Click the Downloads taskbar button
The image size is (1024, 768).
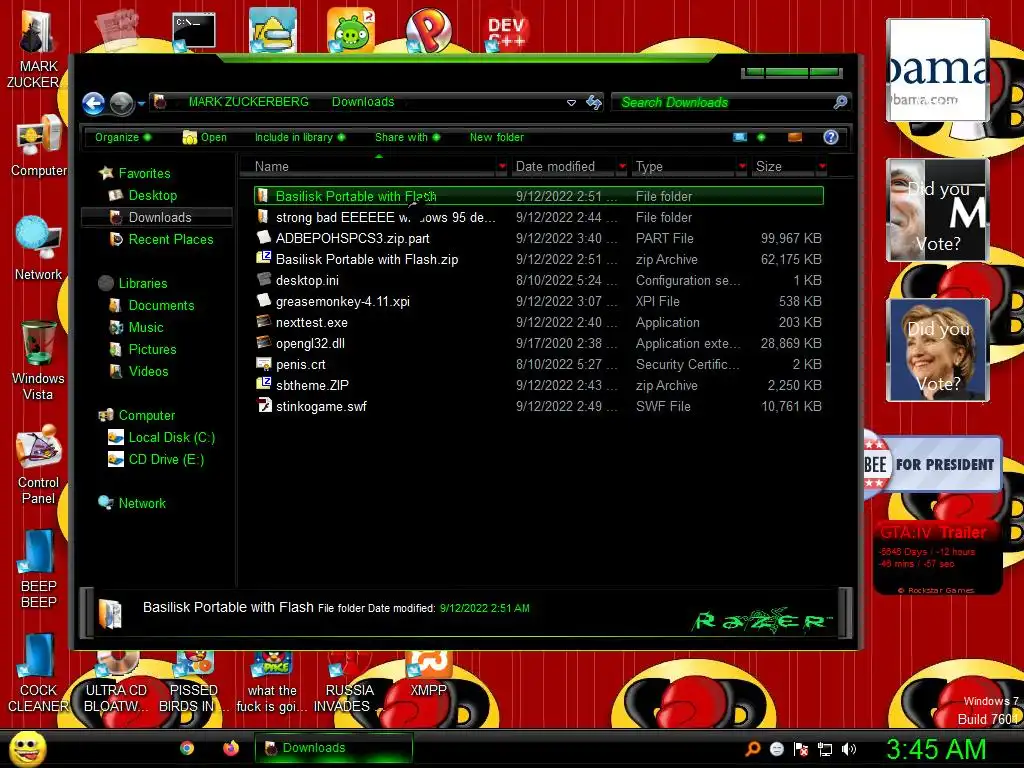point(334,748)
